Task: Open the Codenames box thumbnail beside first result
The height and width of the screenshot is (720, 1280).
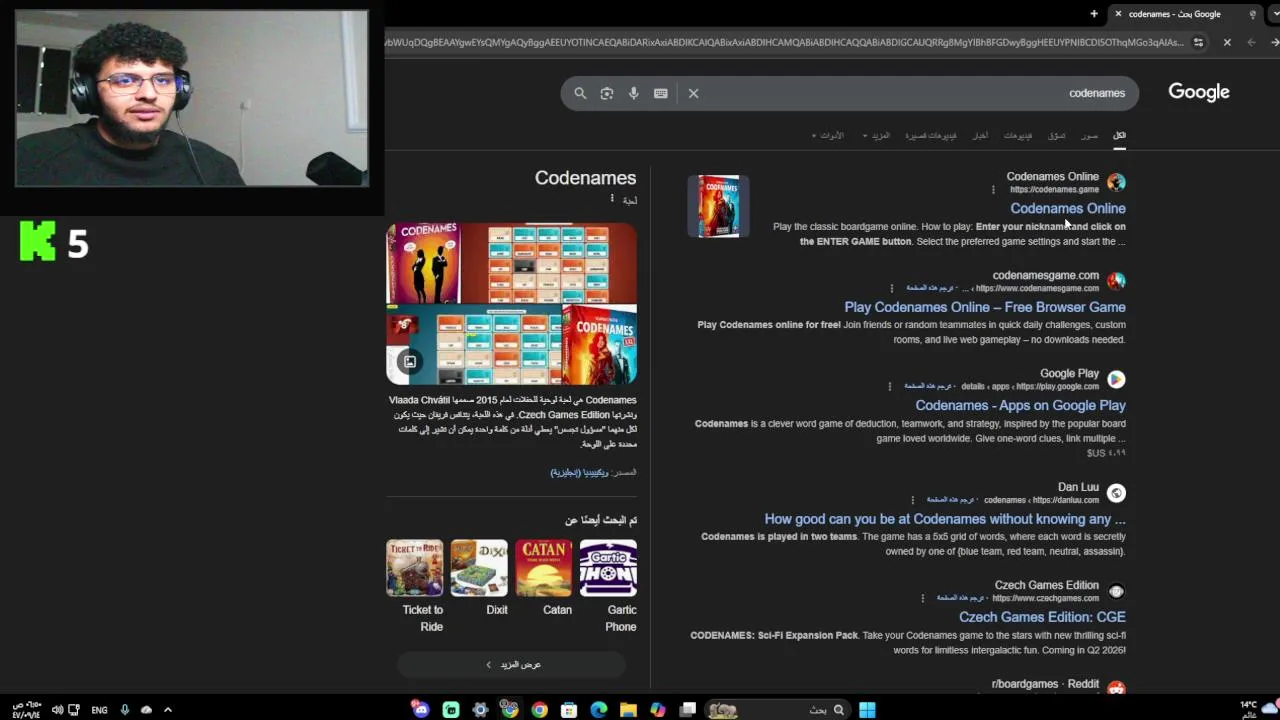Action: (x=718, y=206)
